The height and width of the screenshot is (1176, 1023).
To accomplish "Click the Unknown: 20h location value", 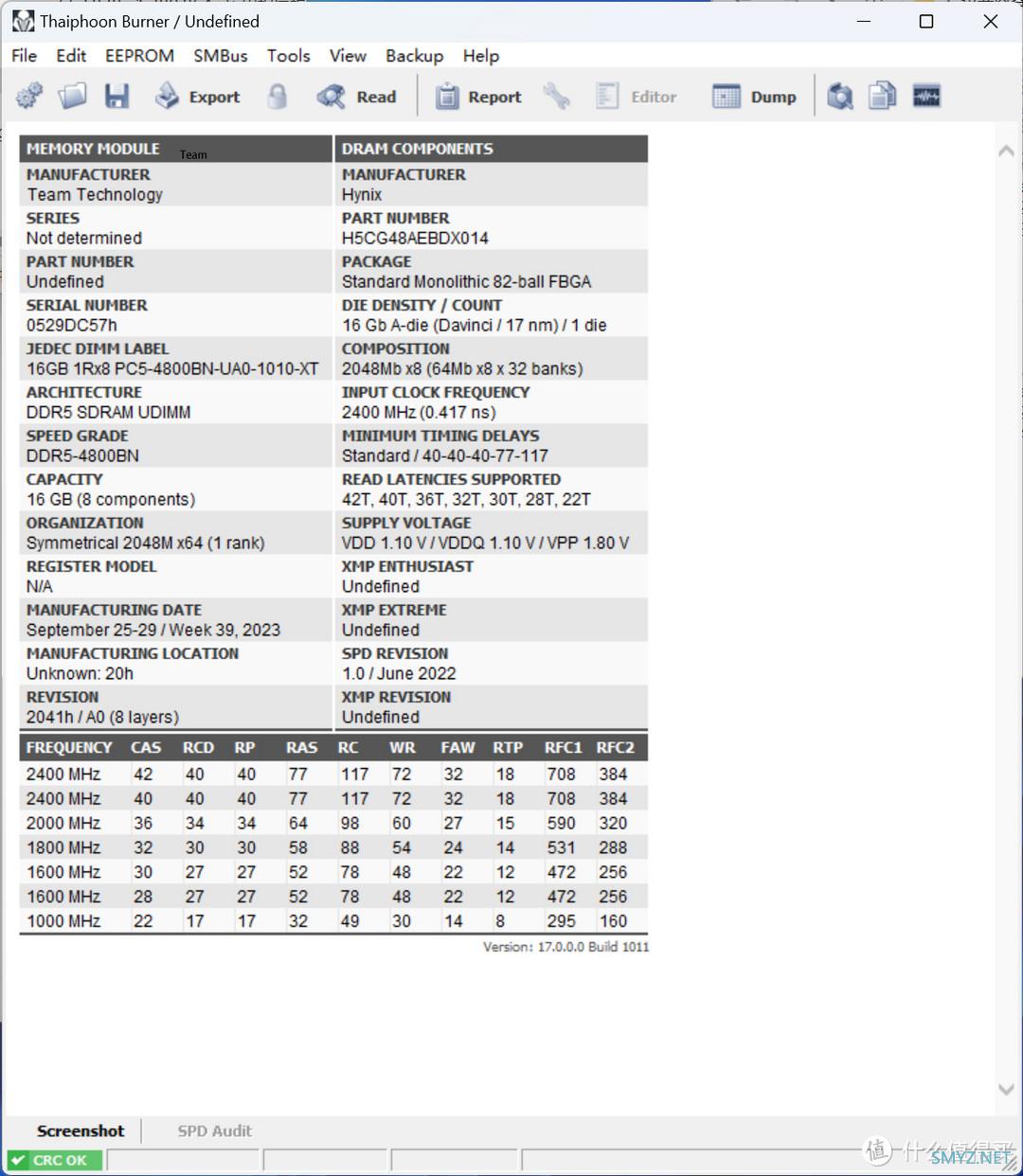I will (80, 674).
